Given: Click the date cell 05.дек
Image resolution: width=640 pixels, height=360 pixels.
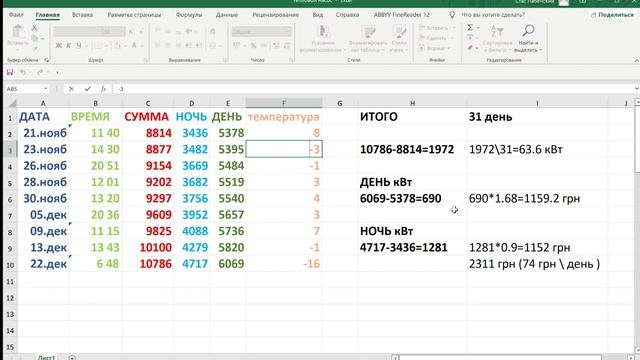Looking at the screenshot, I should pos(43,215).
